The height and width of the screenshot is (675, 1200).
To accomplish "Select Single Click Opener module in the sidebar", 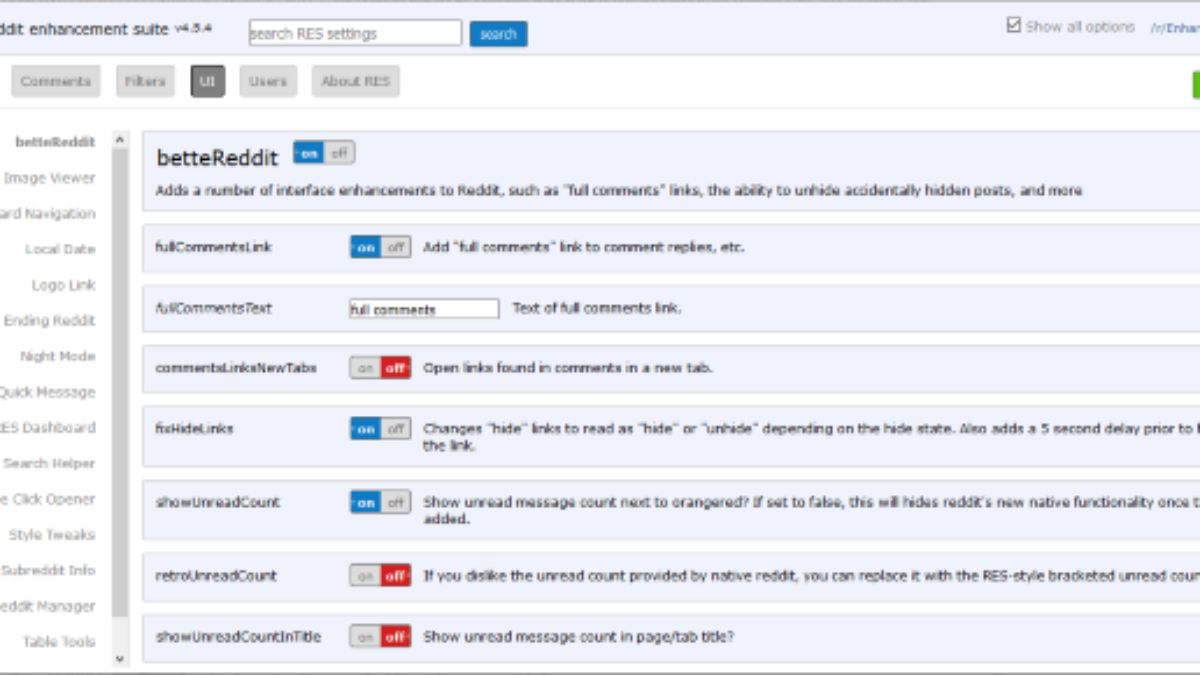I will [48, 499].
